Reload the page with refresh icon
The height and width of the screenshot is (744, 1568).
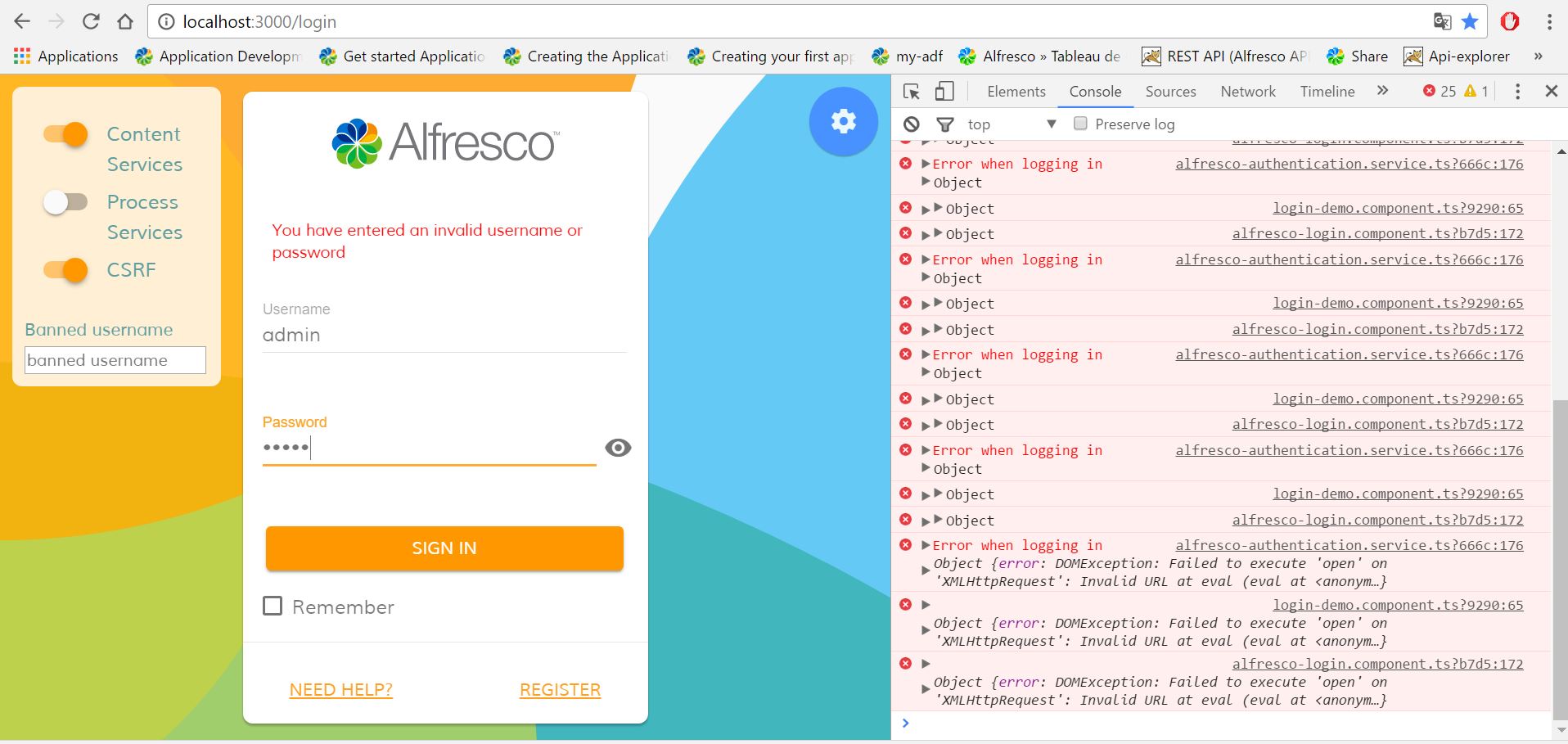click(x=91, y=22)
